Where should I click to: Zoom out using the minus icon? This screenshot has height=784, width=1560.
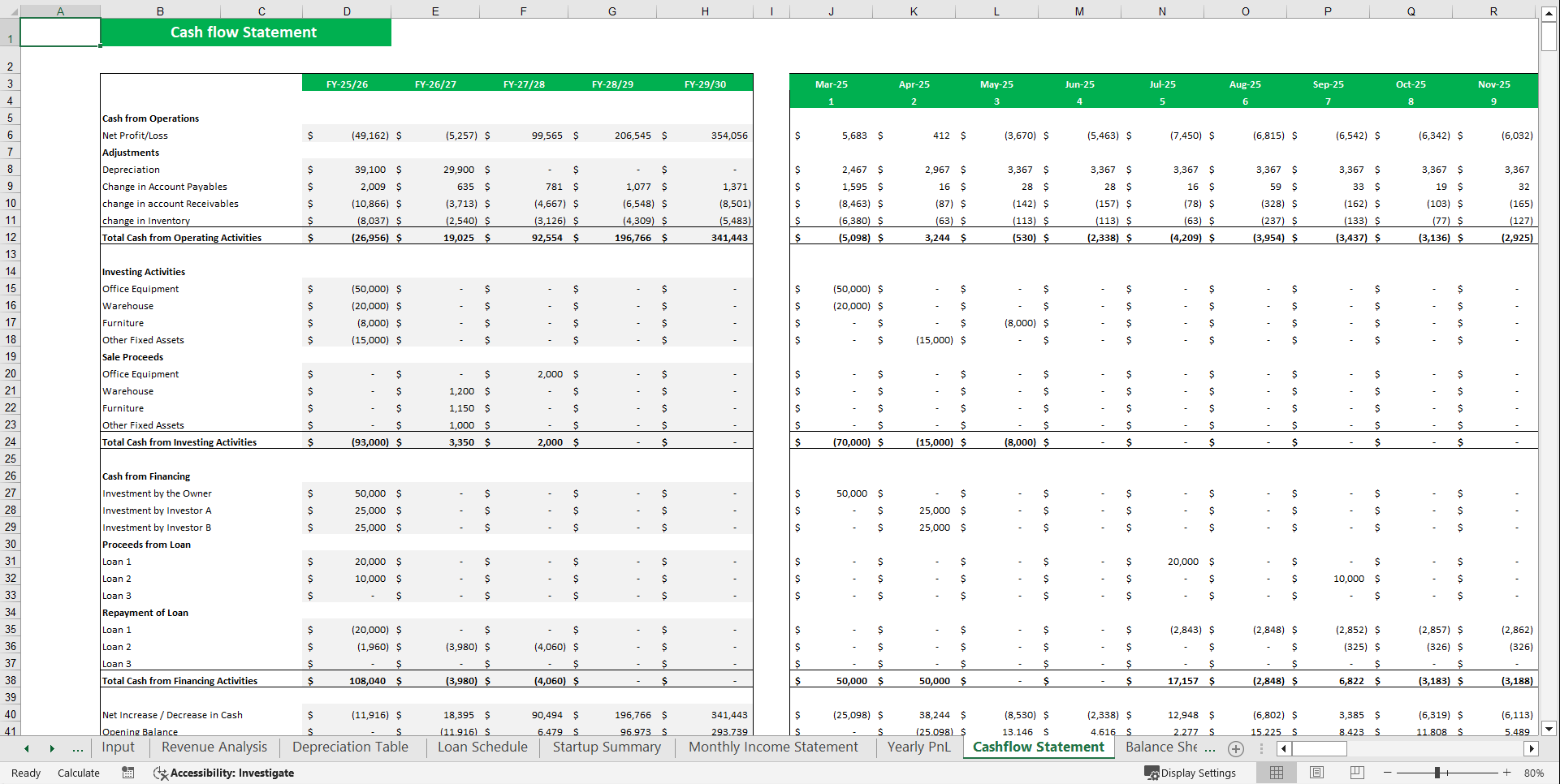[1387, 773]
